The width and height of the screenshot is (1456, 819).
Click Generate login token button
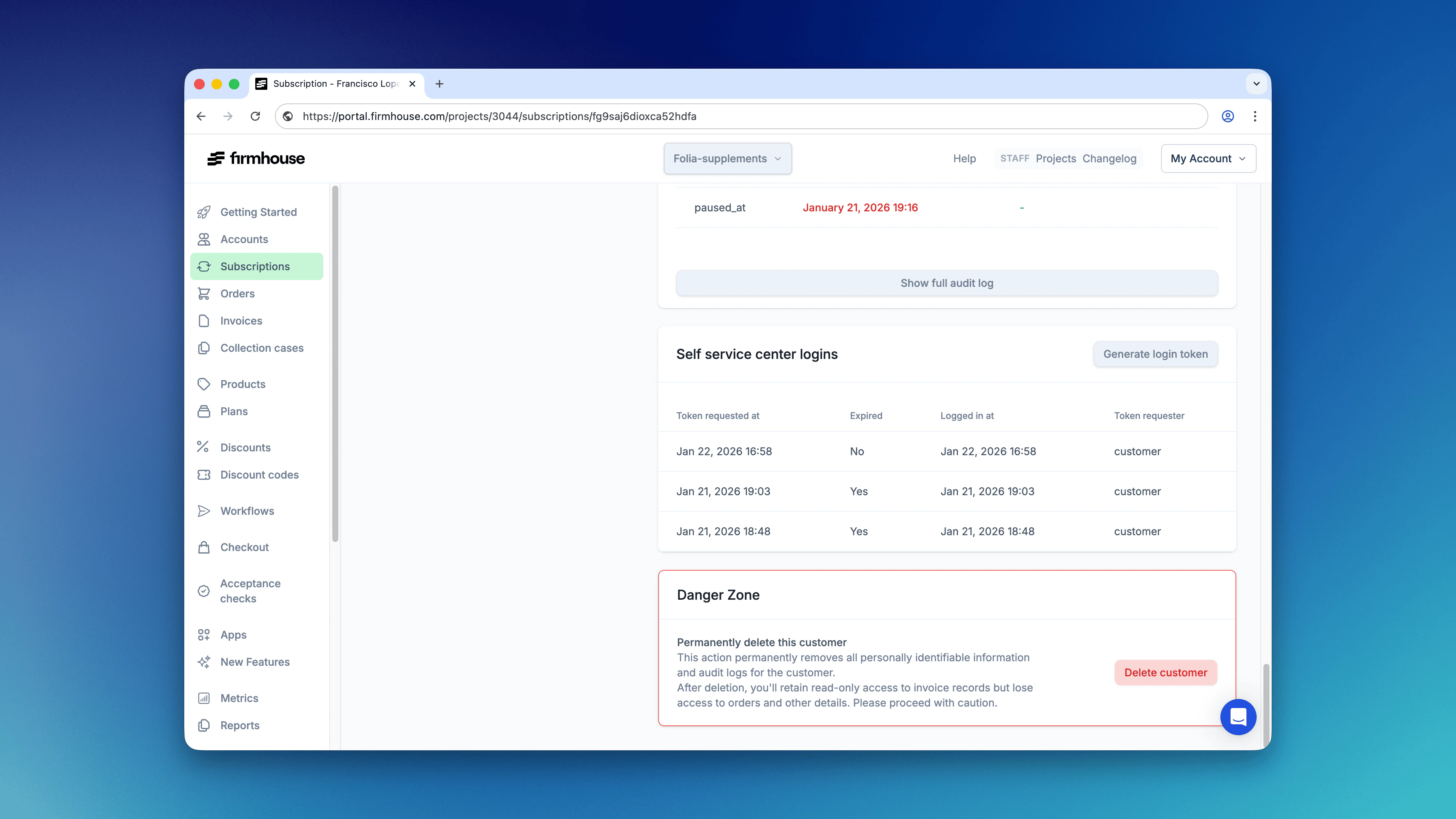click(1155, 354)
